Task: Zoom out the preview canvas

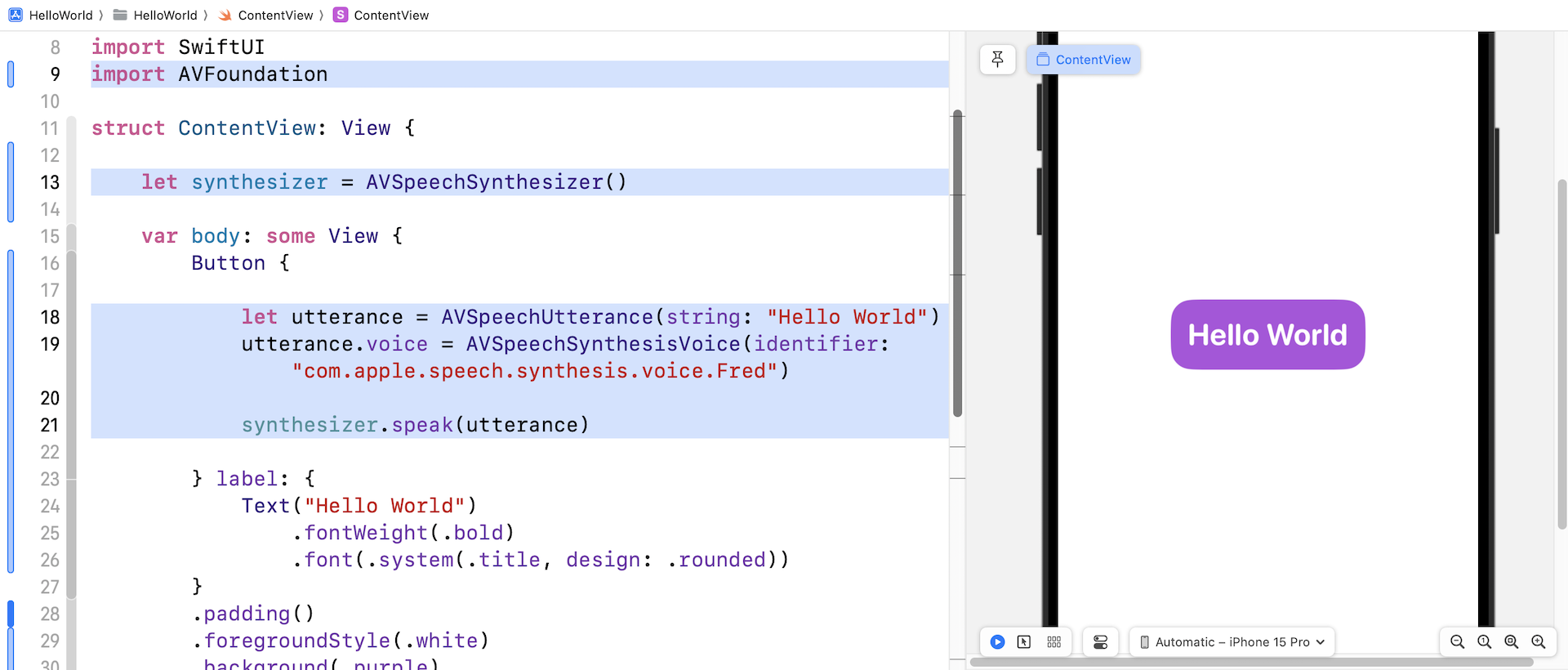Action: click(x=1457, y=642)
